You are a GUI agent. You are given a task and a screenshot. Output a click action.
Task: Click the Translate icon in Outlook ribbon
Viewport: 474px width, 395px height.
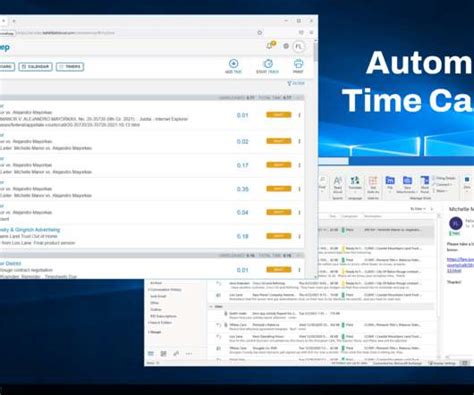pyautogui.click(x=355, y=184)
